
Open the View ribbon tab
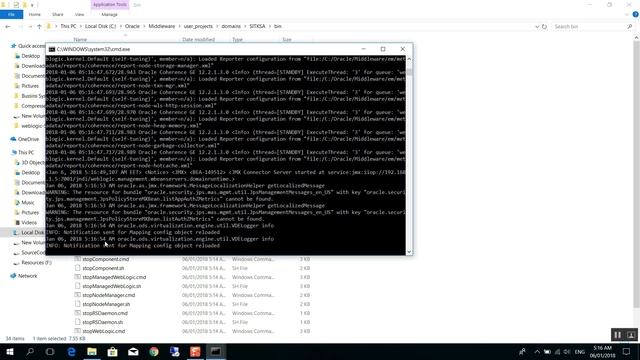79,14
